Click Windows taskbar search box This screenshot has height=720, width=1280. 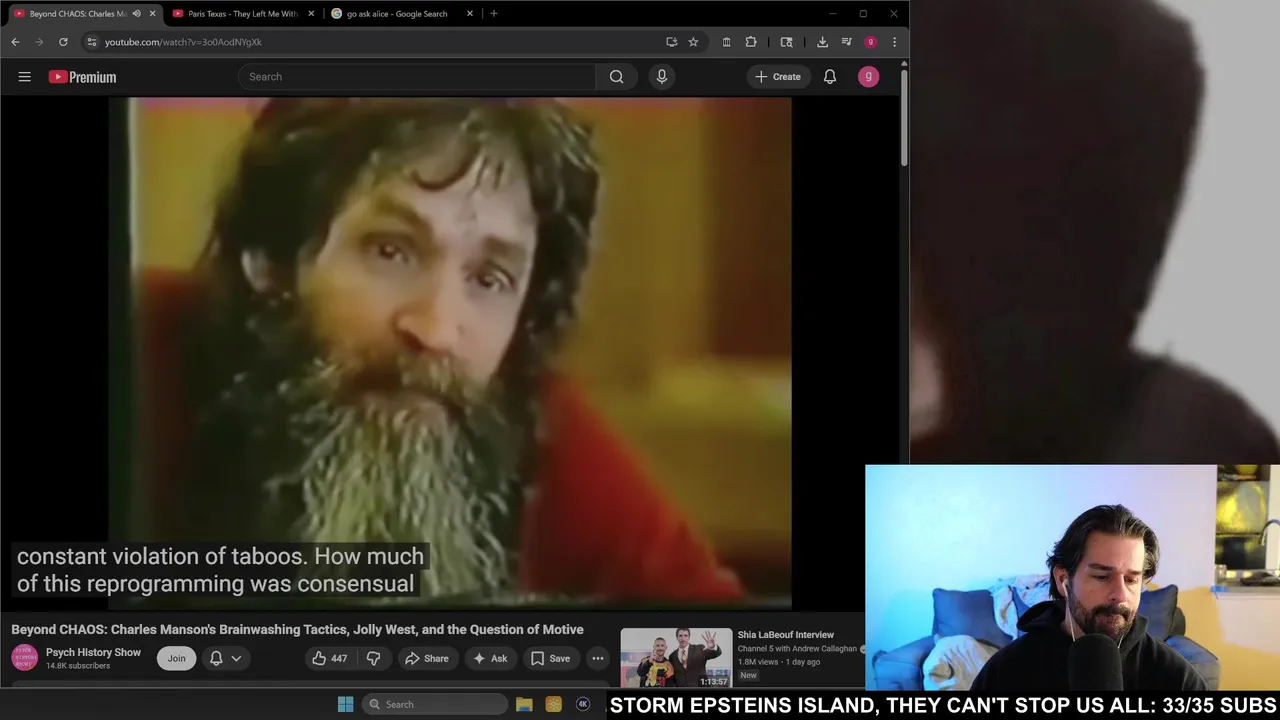433,704
